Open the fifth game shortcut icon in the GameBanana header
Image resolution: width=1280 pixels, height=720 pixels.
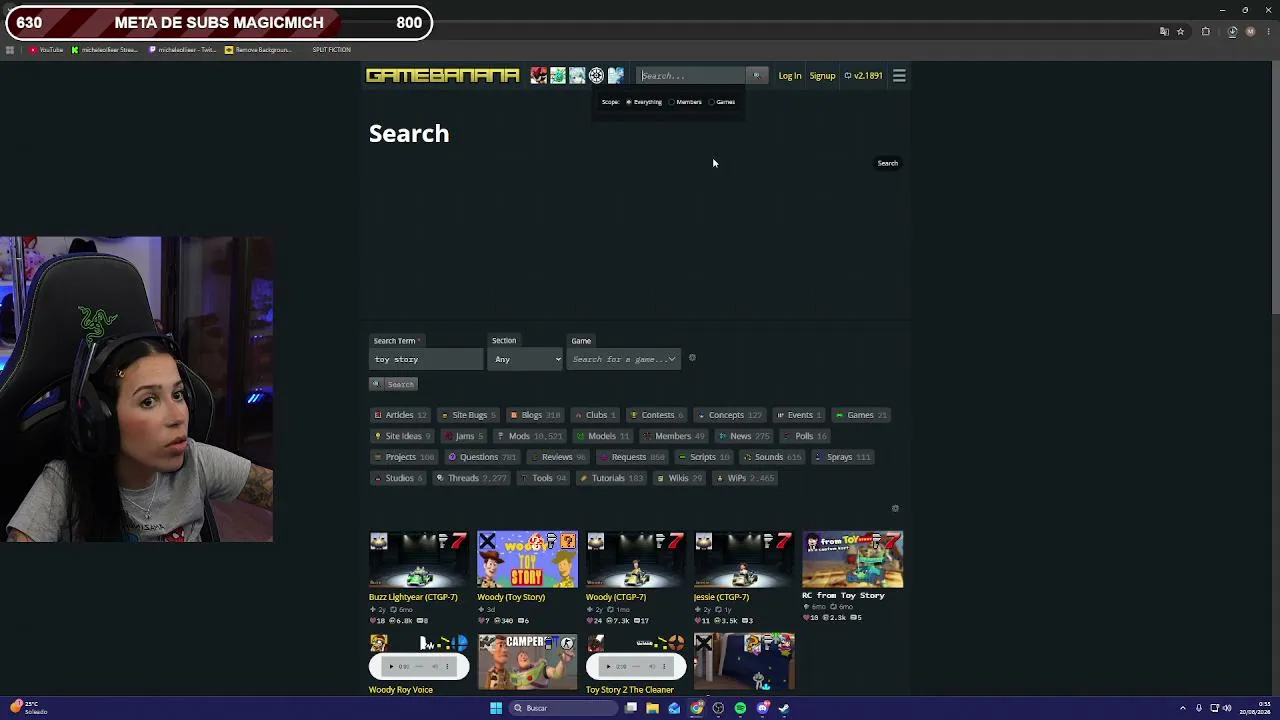(615, 75)
